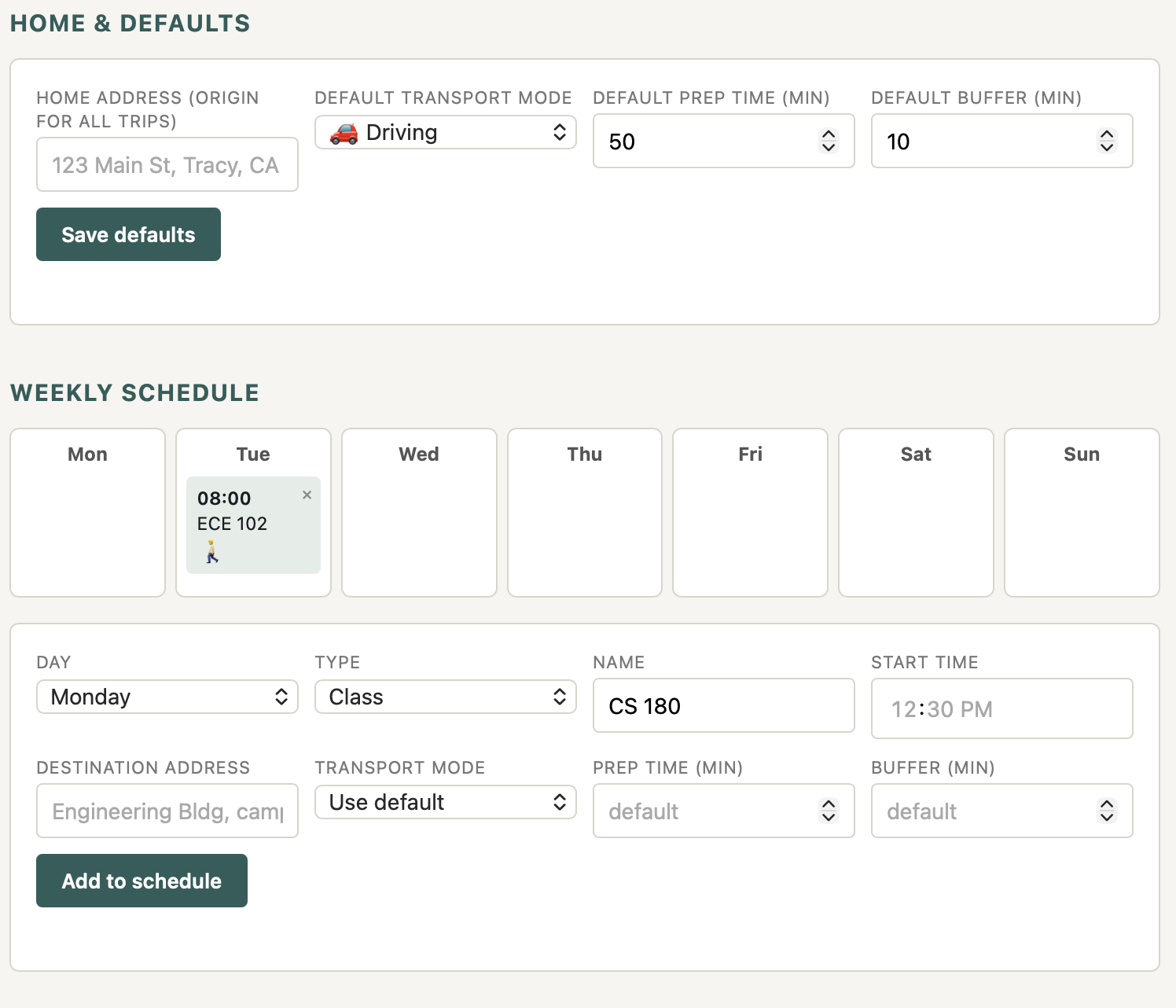This screenshot has height=1008, width=1176.
Task: Open the Transport Mode dropdown showing Use default
Action: (446, 802)
